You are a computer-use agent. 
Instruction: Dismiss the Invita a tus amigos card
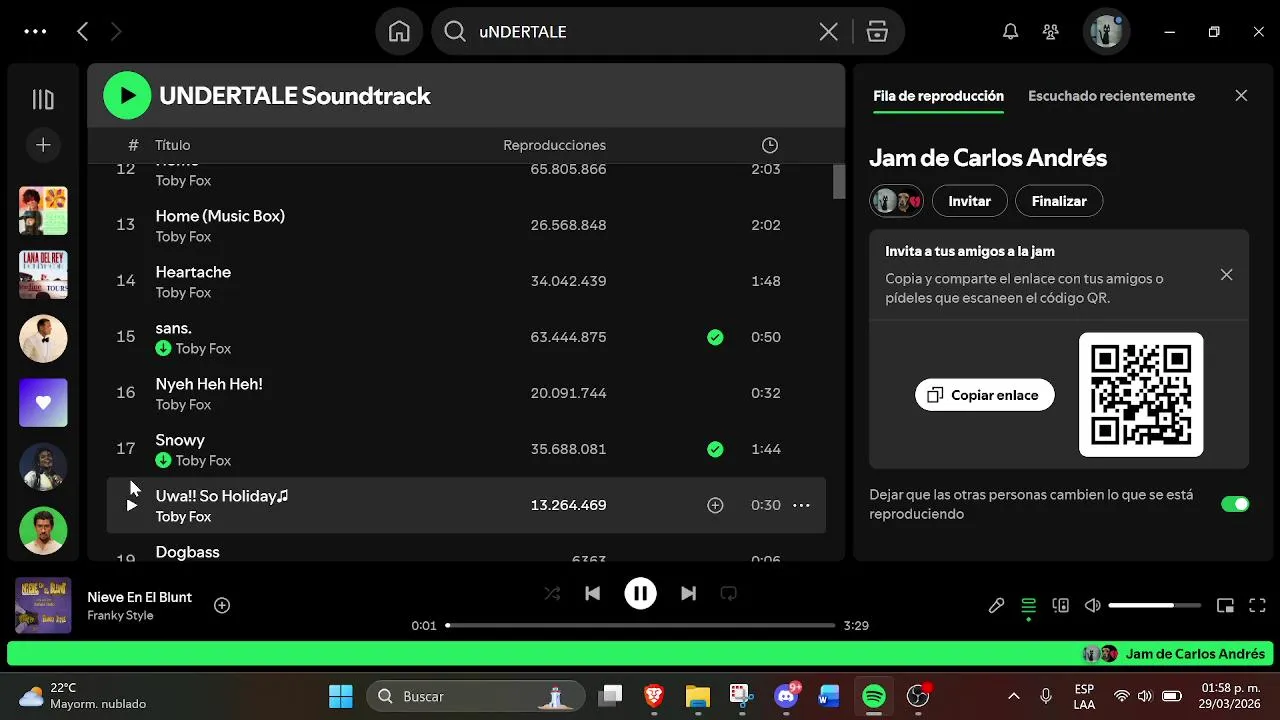pyautogui.click(x=1226, y=274)
